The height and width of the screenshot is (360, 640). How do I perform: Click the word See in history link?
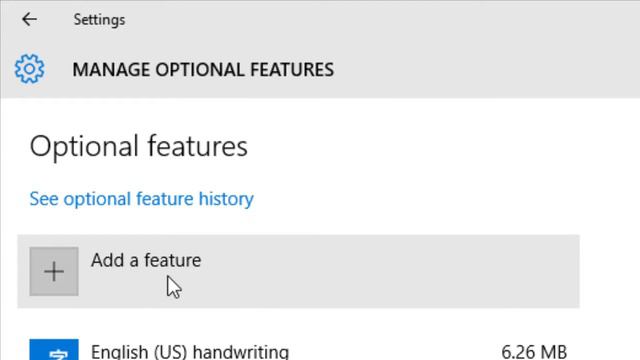[x=44, y=199]
